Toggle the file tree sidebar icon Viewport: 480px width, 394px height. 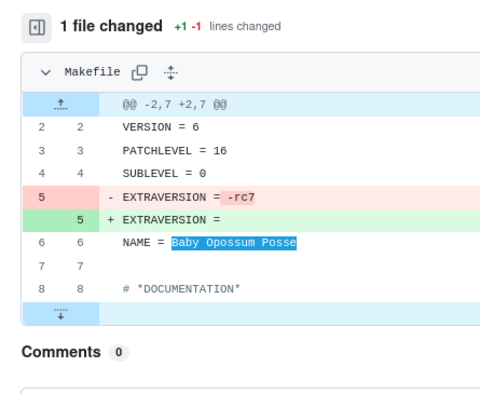pos(37,28)
